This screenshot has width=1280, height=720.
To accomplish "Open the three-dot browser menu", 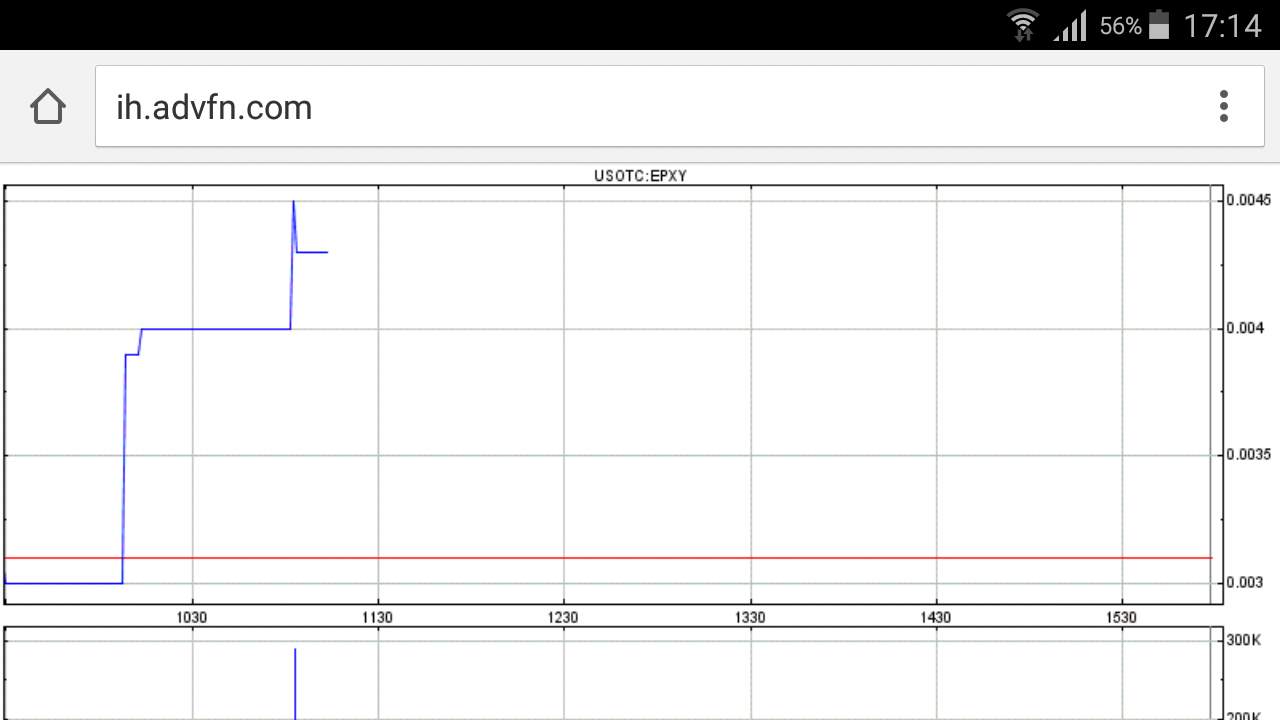I will tap(1223, 106).
